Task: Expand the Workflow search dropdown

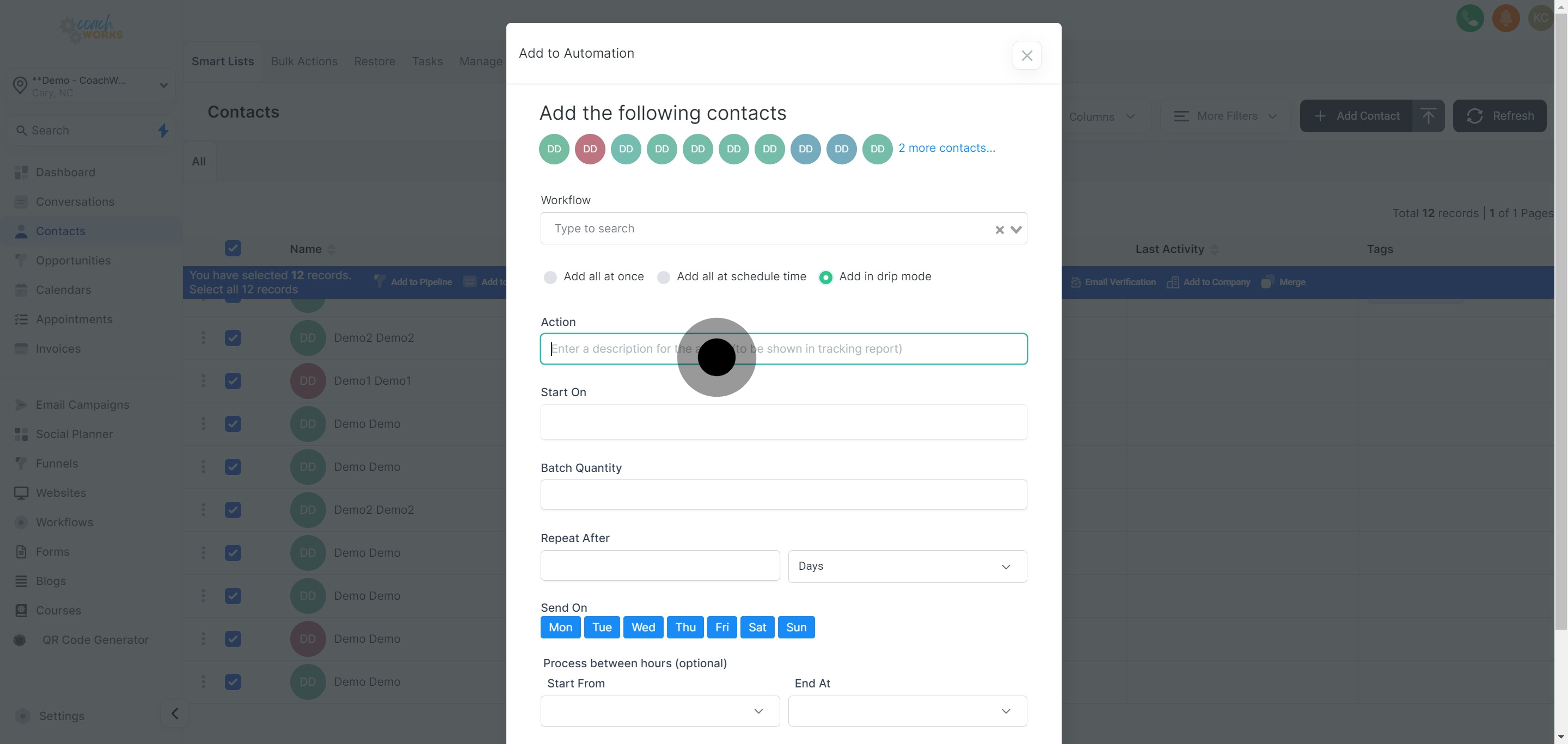Action: 1016,229
